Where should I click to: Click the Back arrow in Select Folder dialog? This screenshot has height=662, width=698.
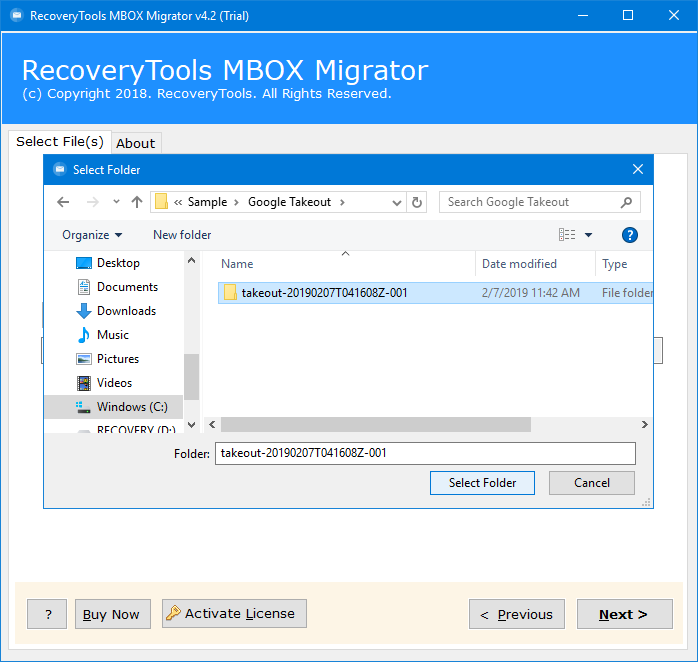coord(63,202)
